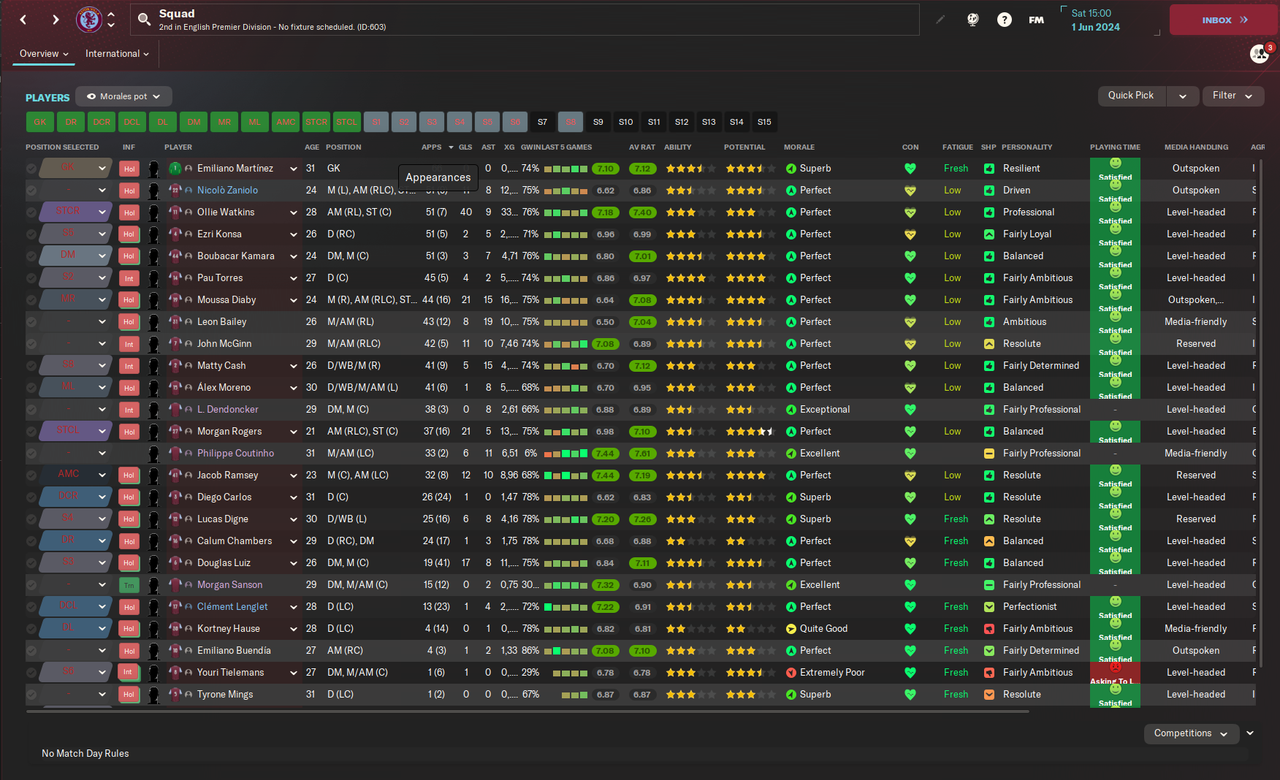1280x780 pixels.
Task: Go forward with the right arrow
Action: point(55,20)
